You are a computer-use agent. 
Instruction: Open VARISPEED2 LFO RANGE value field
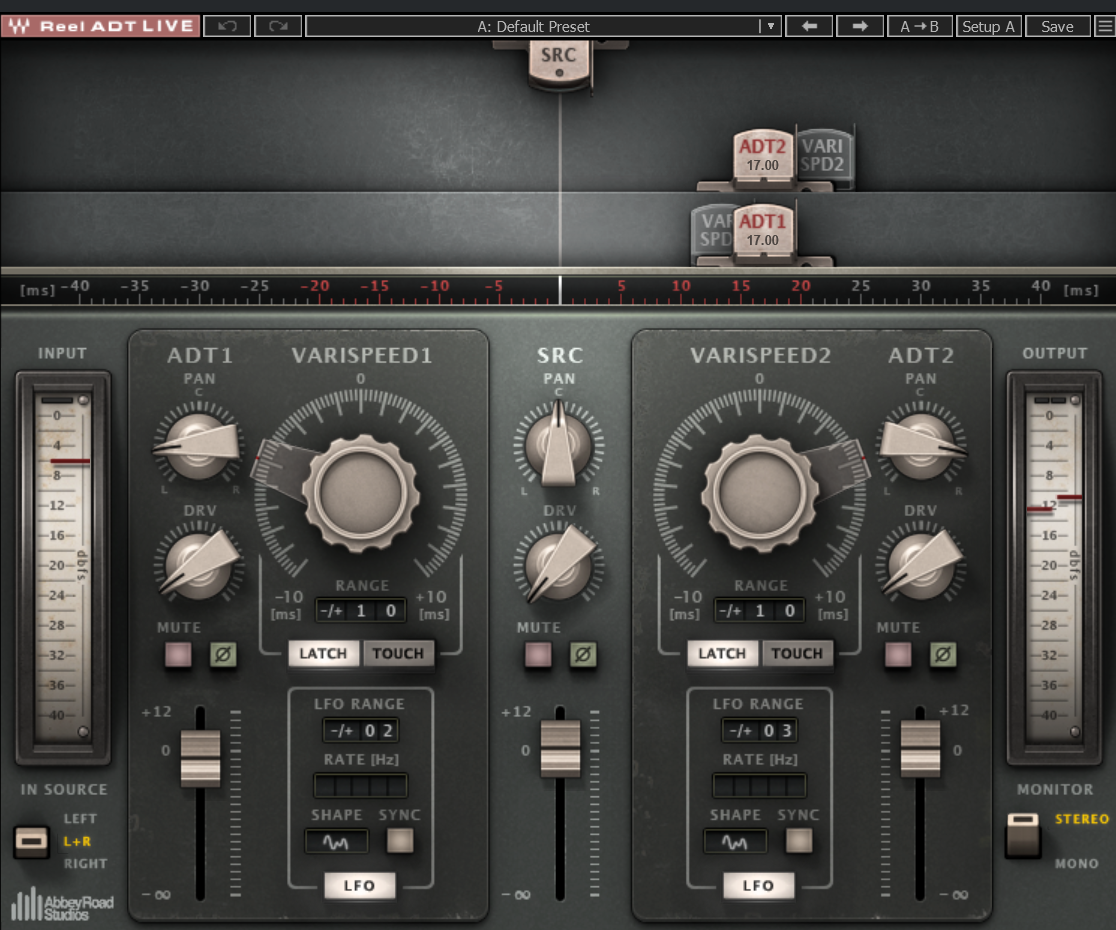click(x=759, y=731)
